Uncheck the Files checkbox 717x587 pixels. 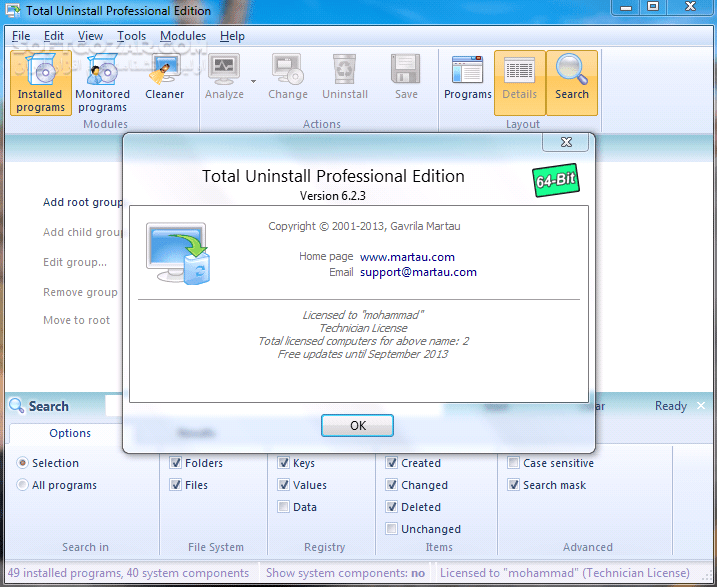point(176,485)
